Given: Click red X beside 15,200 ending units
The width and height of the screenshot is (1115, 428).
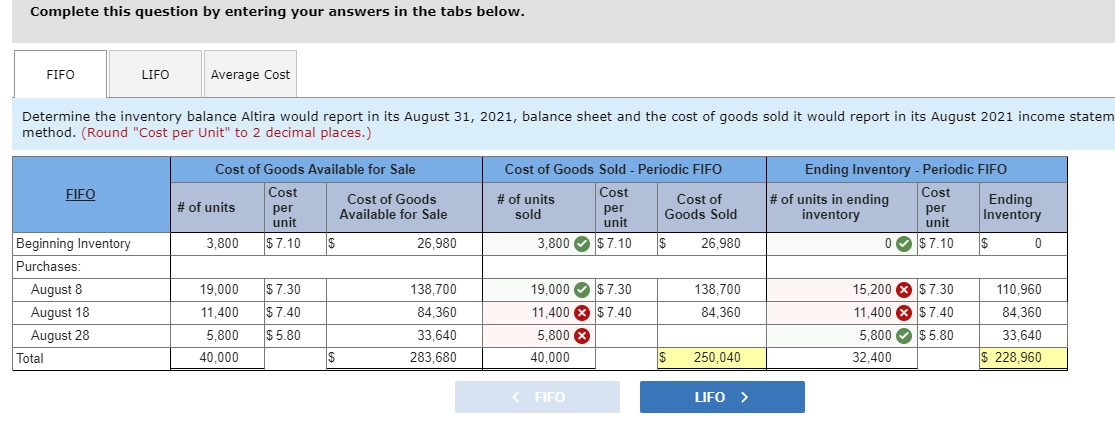Looking at the screenshot, I should point(903,289).
